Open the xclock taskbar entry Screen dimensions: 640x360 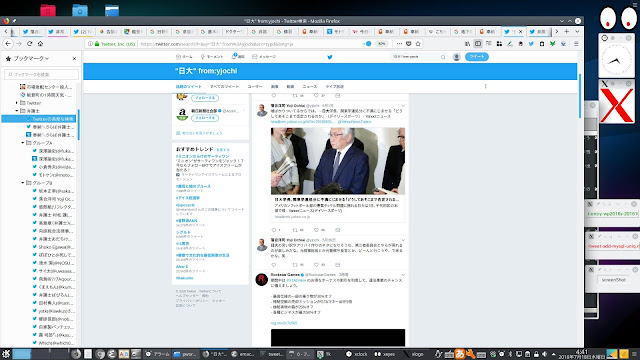coord(357,354)
